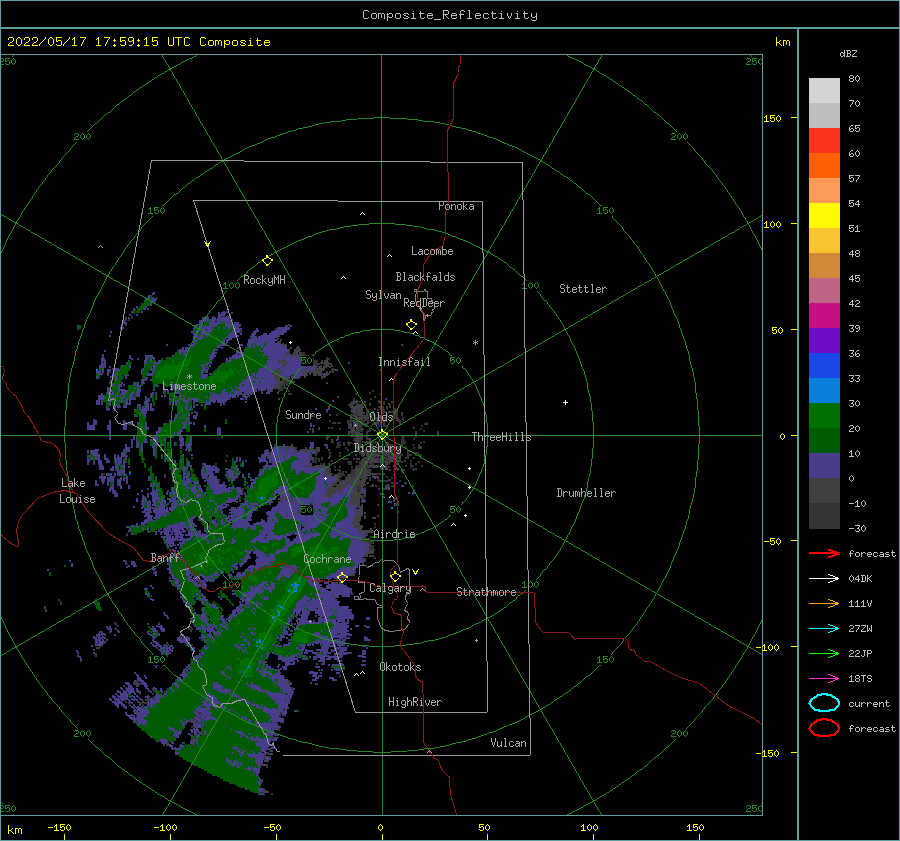Click the orange 111V arrow icon
The width and height of the screenshot is (900, 841).
pyautogui.click(x=824, y=603)
